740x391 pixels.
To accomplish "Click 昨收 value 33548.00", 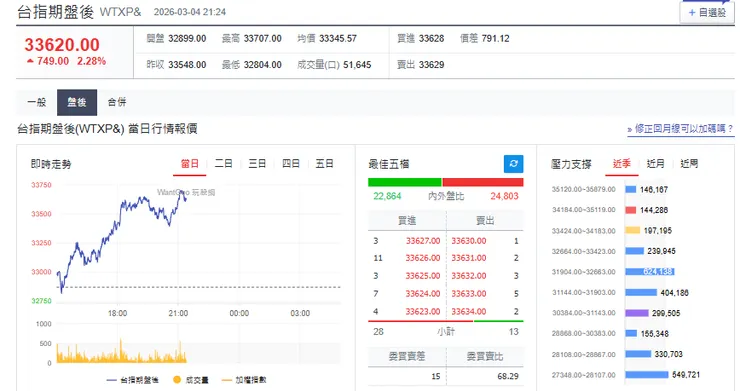I will [x=187, y=65].
